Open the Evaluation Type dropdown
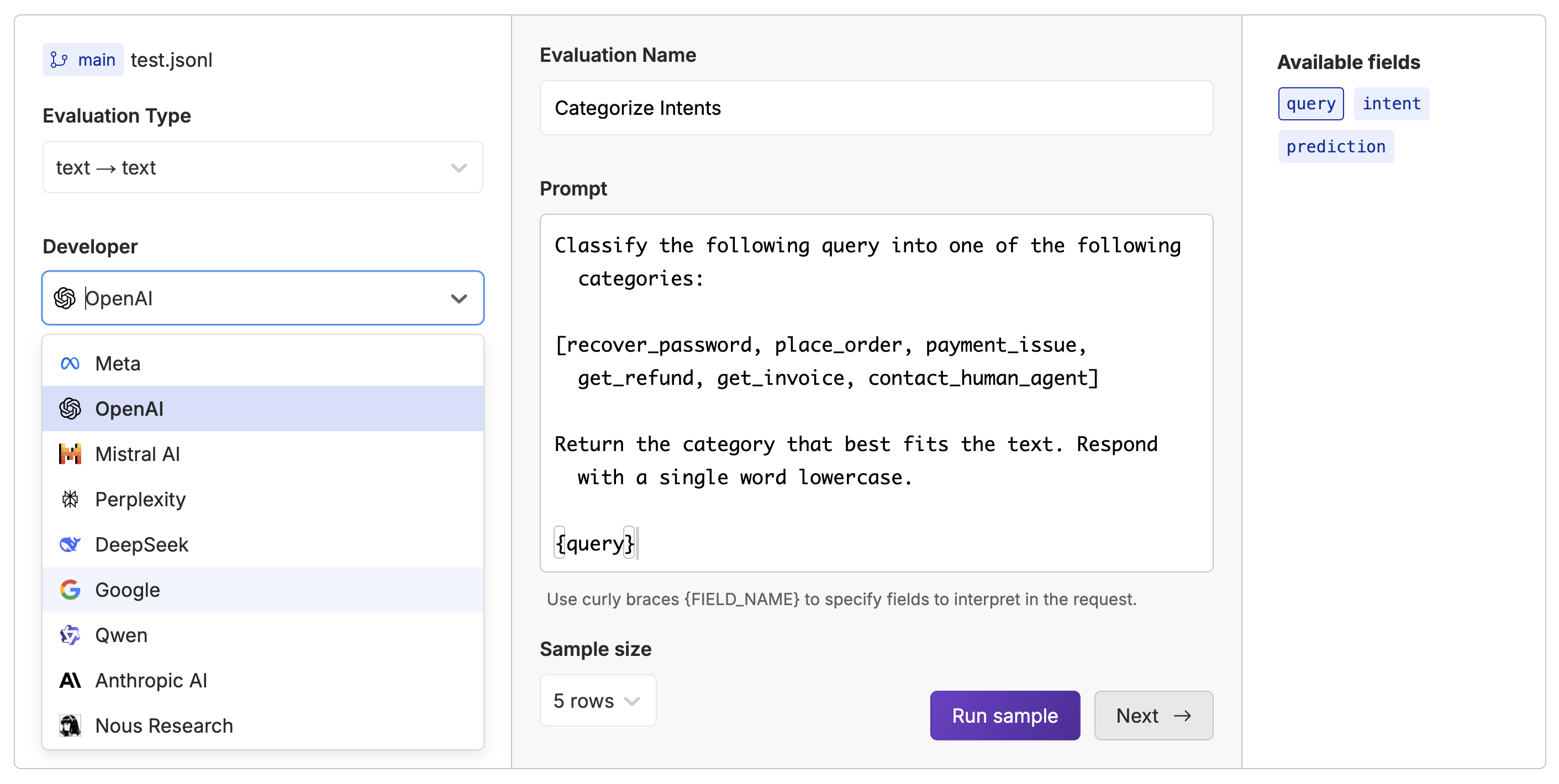This screenshot has height=784, width=1559. pos(262,168)
